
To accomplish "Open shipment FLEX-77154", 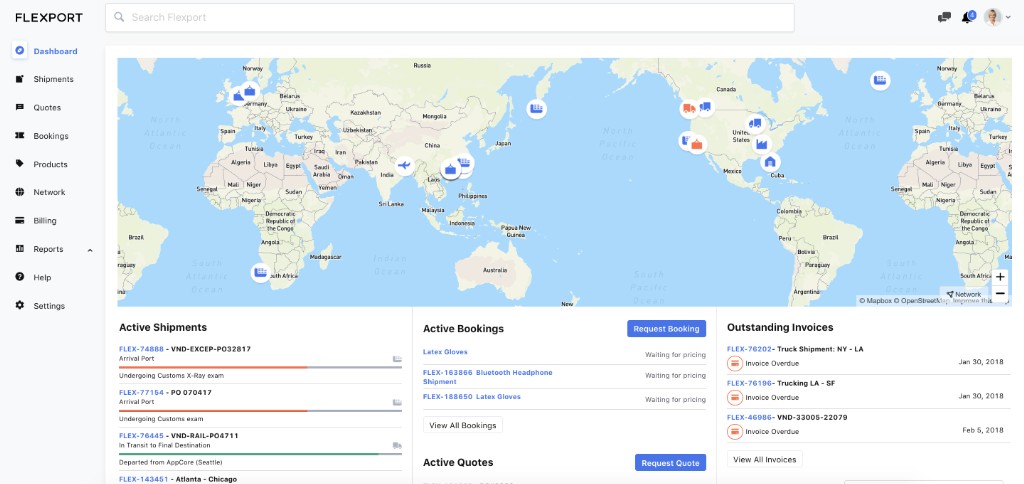I will (141, 393).
